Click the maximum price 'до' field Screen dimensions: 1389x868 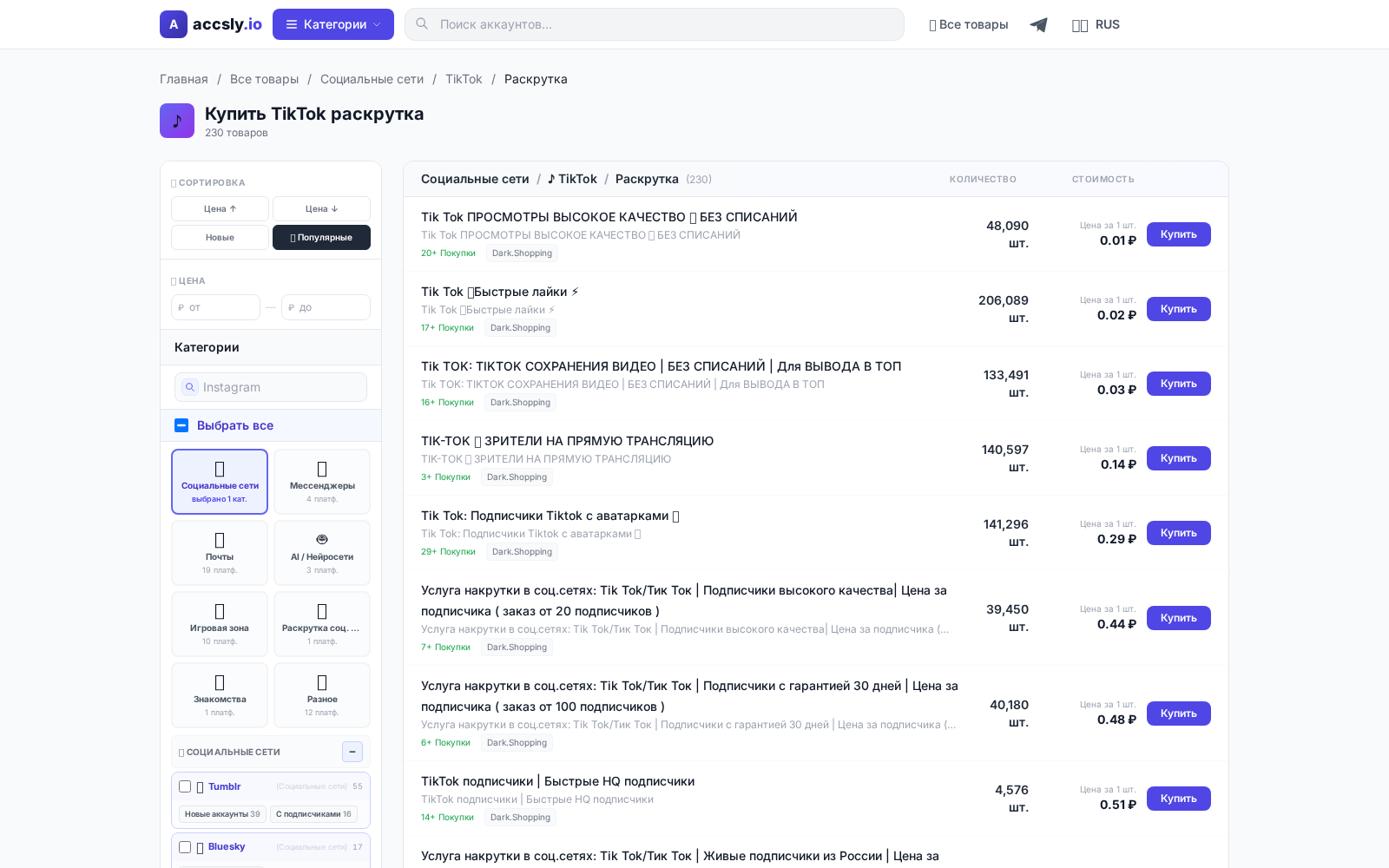tap(326, 307)
